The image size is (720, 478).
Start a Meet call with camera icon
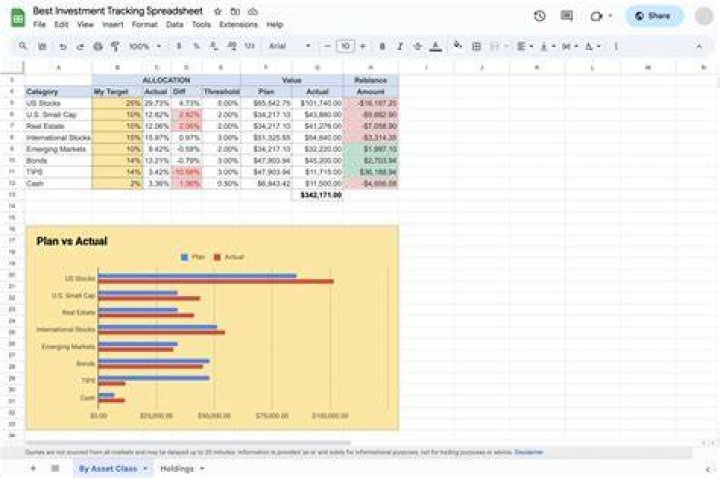point(596,16)
